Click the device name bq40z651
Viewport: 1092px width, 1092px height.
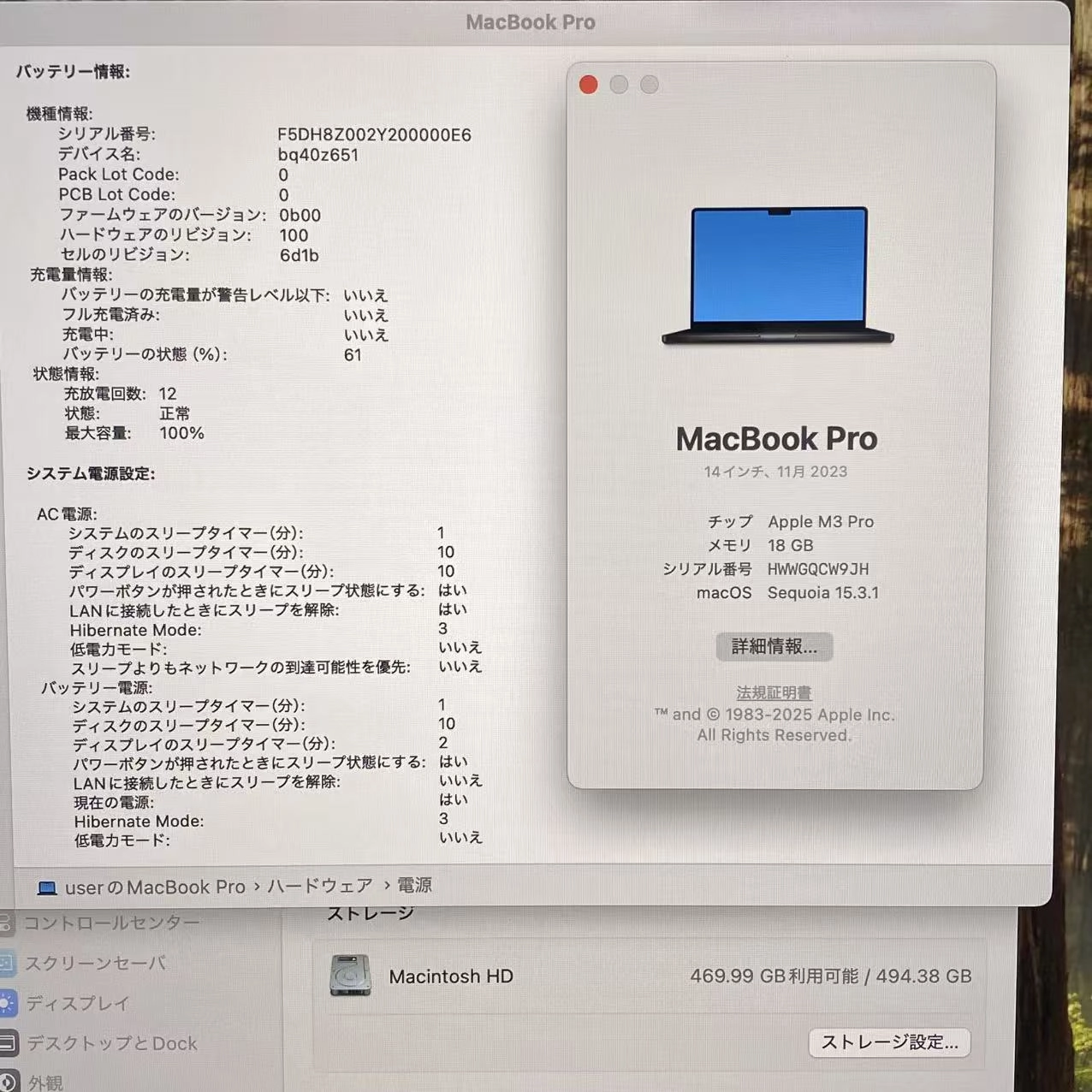pos(318,155)
